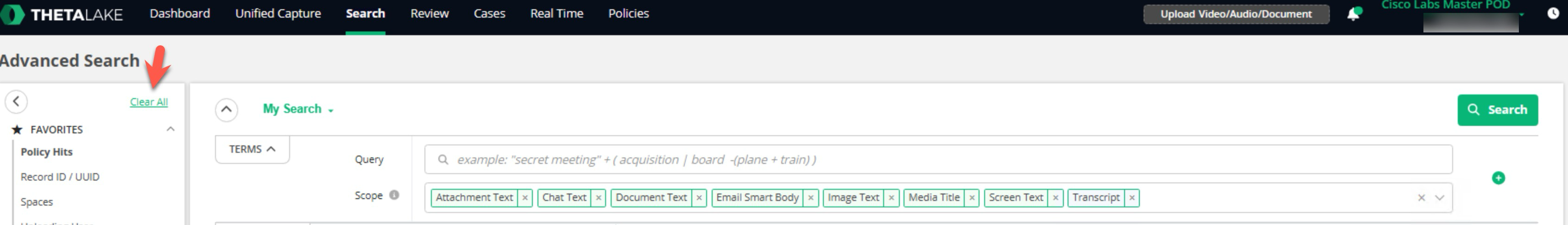1568x225 pixels.
Task: Open the My Search dropdown
Action: tap(297, 109)
